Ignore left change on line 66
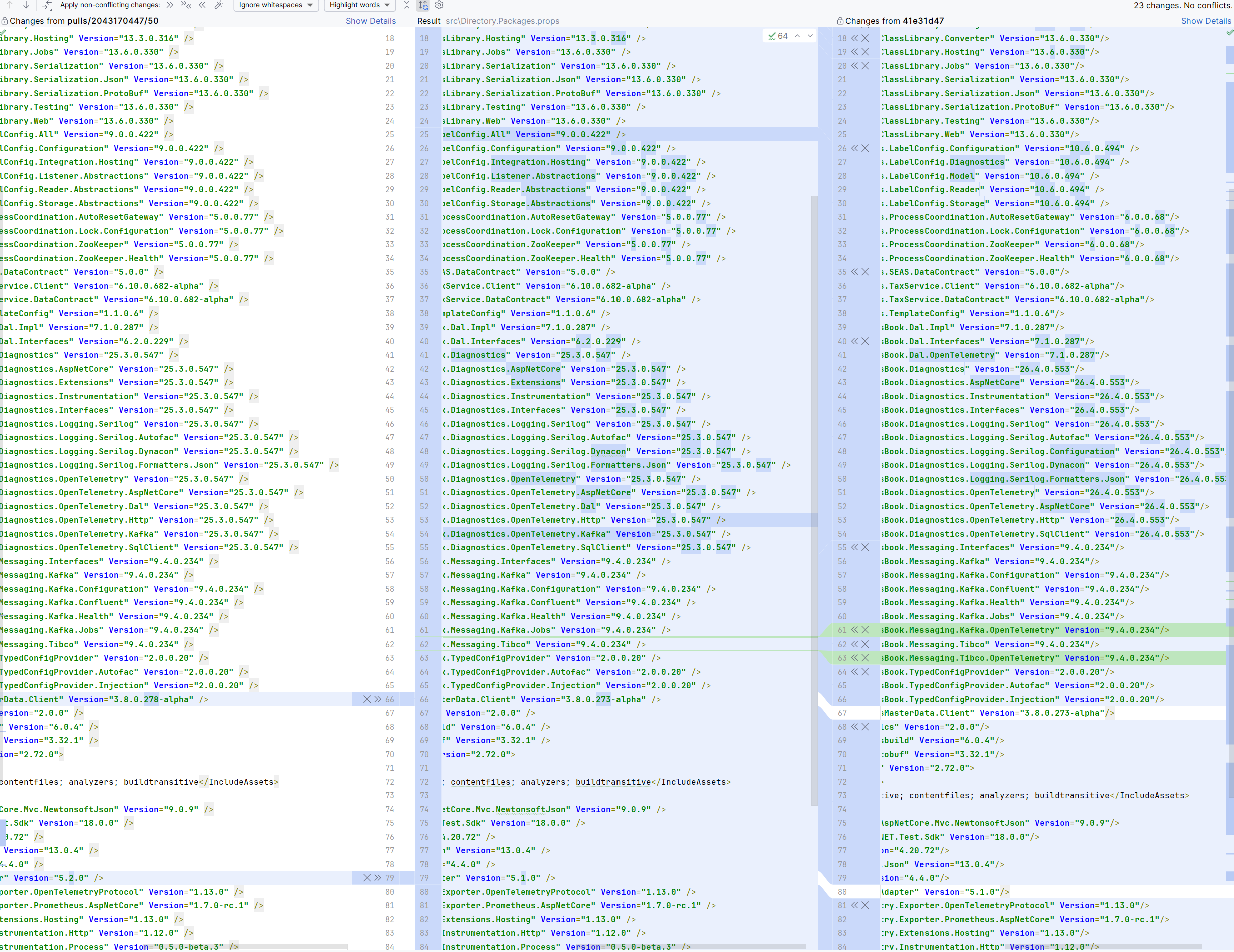This screenshot has height=952, width=1234. point(366,699)
